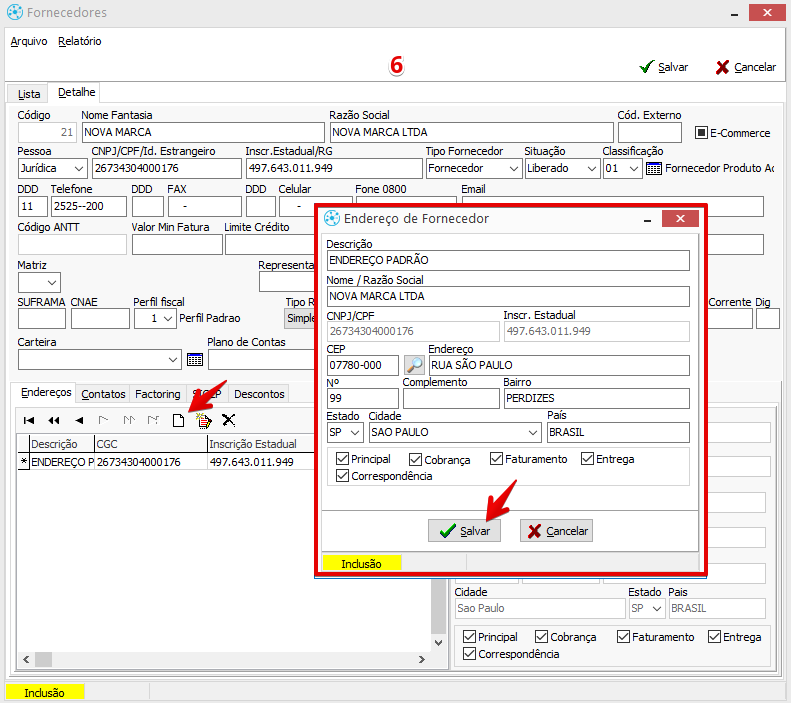This screenshot has height=703, width=791.
Task: Click Bairro field showing PERDIZES
Action: point(596,398)
